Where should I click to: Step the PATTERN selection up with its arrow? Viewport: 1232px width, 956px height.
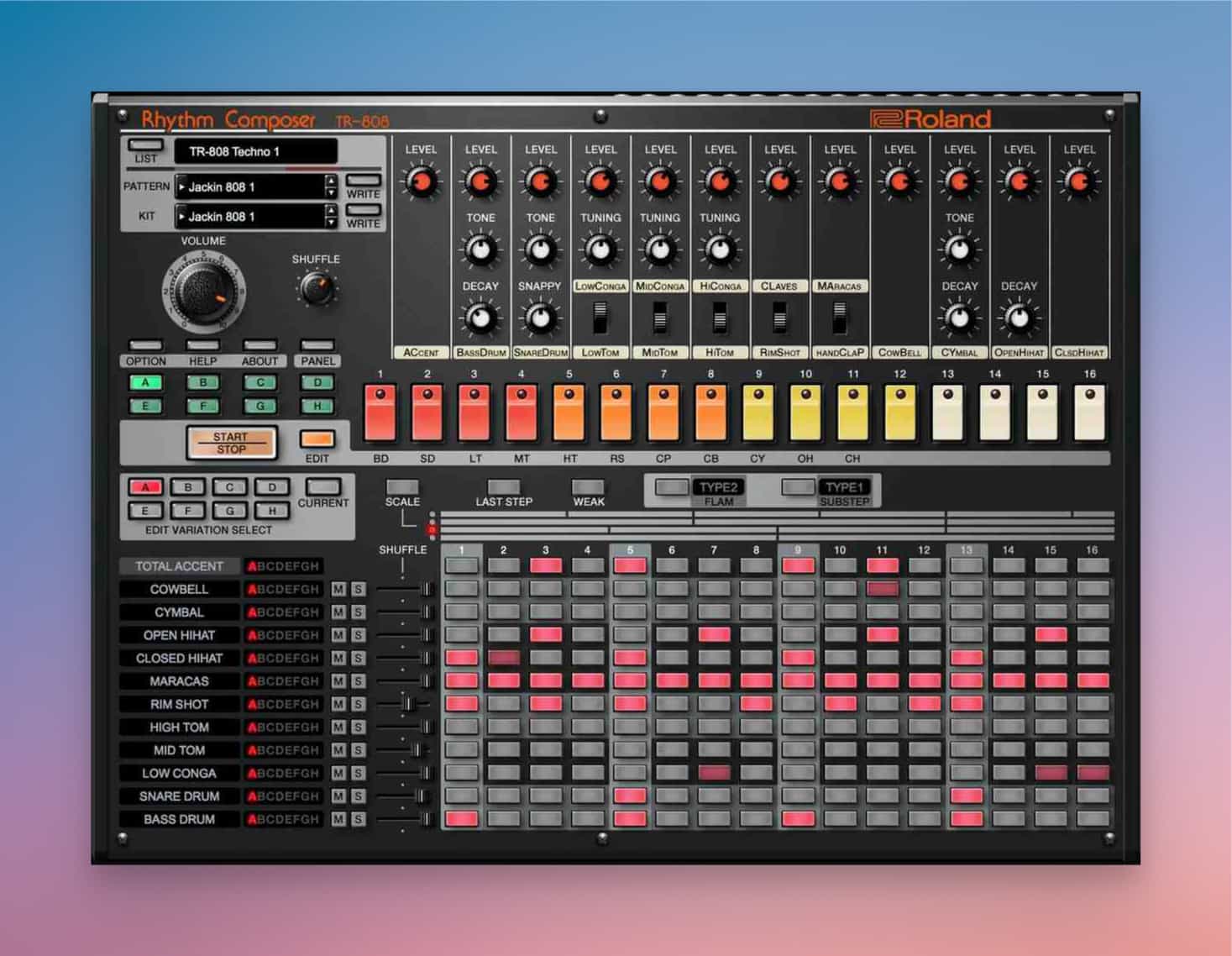331,181
